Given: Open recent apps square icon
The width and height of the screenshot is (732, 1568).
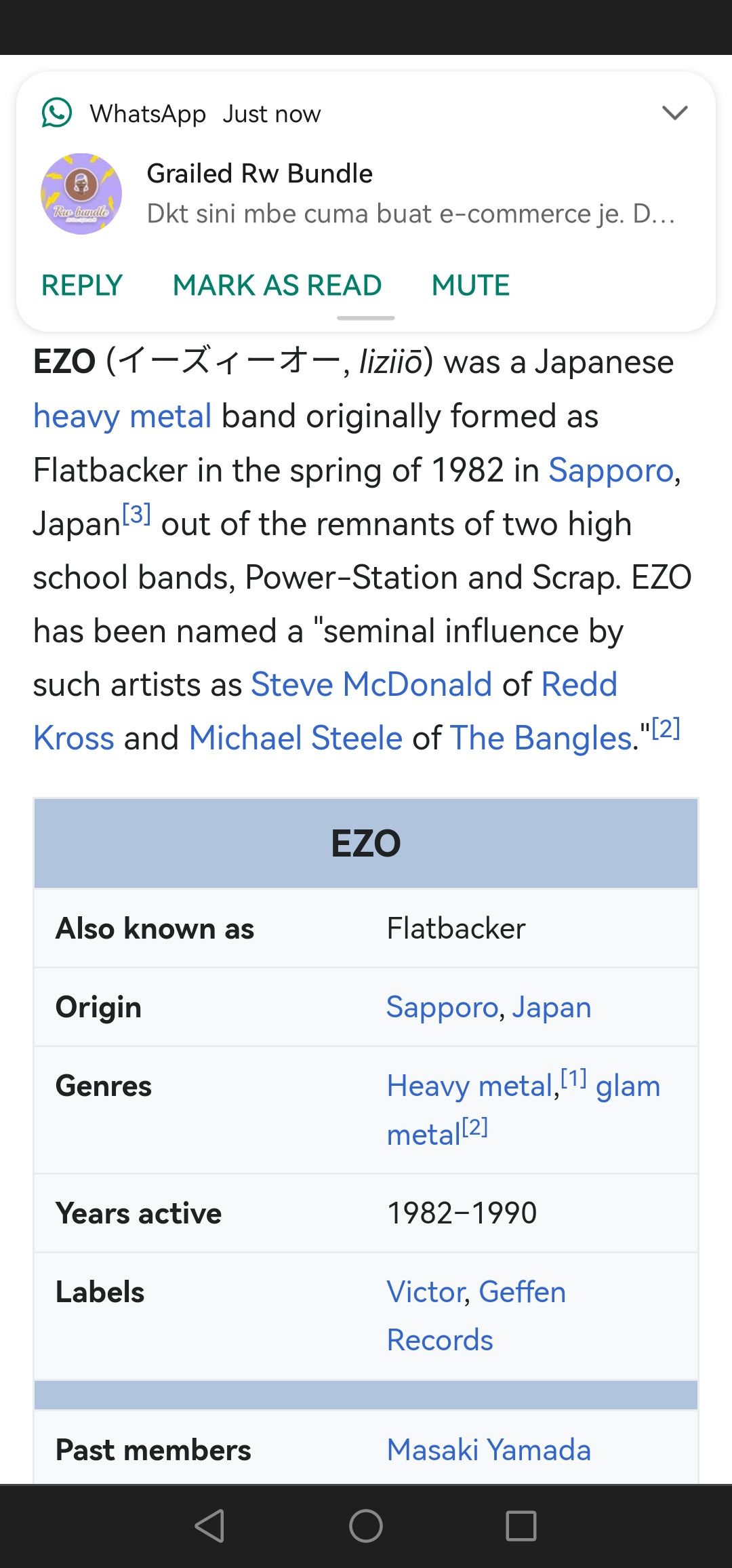Looking at the screenshot, I should [x=521, y=1526].
